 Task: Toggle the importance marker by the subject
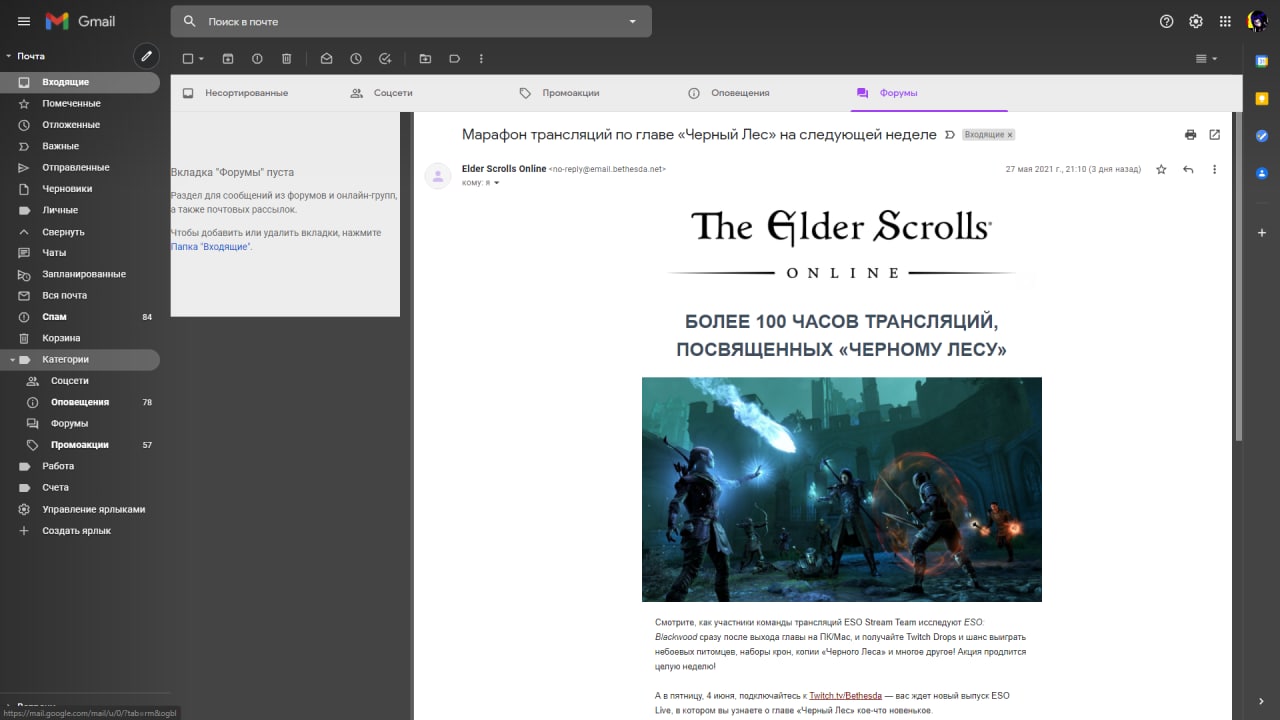coord(950,134)
